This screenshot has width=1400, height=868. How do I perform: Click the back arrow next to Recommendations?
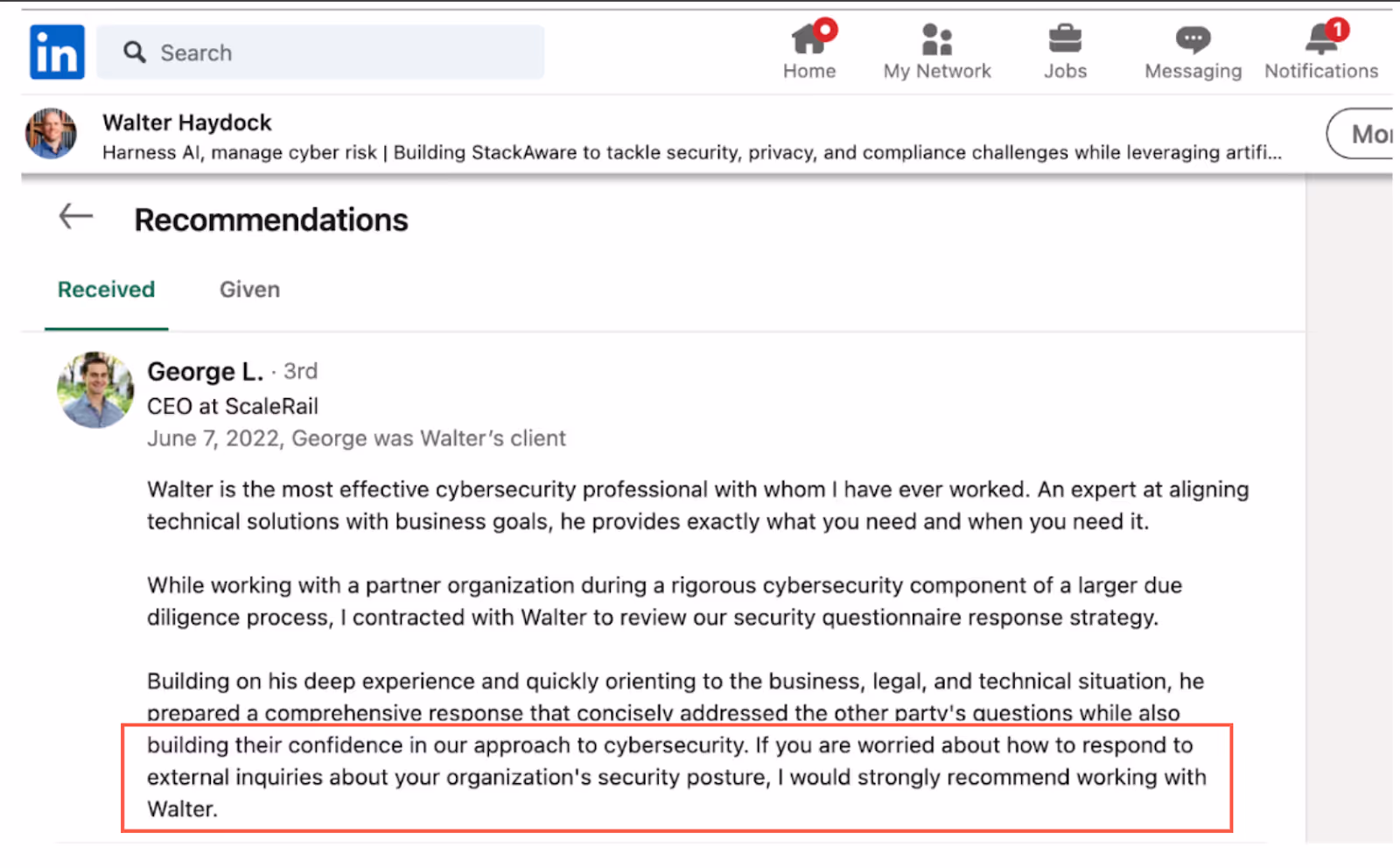tap(74, 216)
